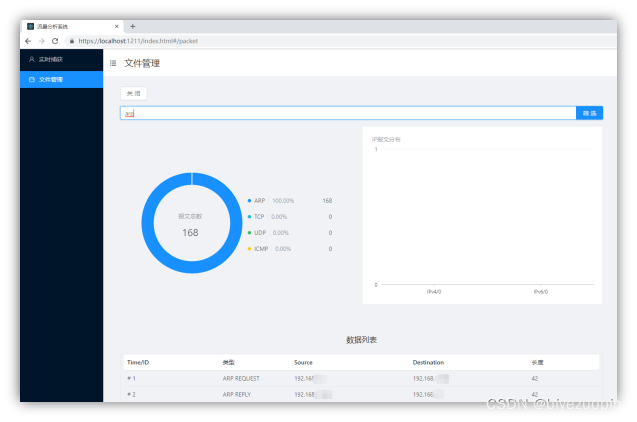The width and height of the screenshot is (637, 422).
Task: Click the ARP REQUEST type cell
Action: [241, 378]
